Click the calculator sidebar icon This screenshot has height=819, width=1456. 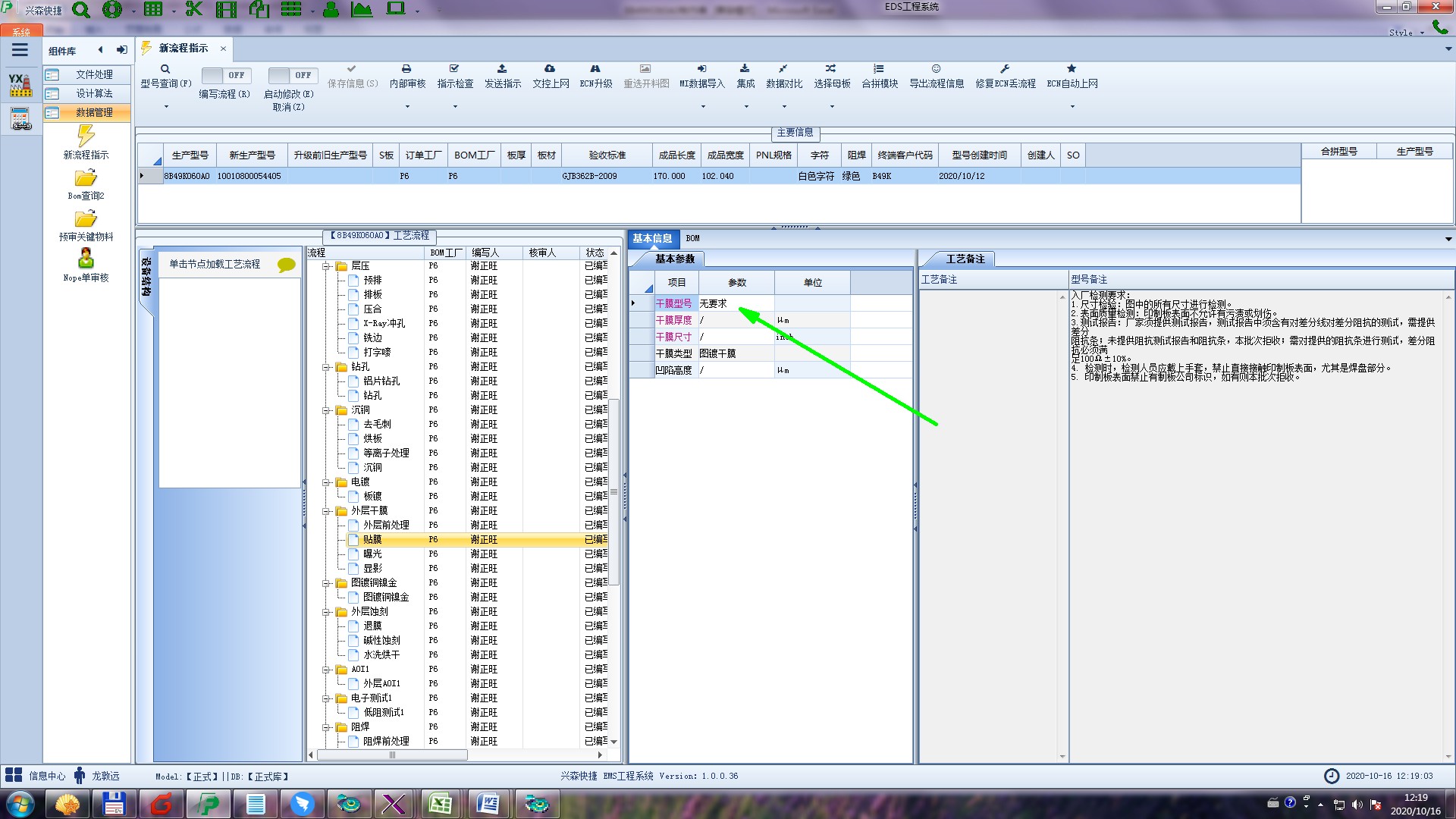click(20, 118)
